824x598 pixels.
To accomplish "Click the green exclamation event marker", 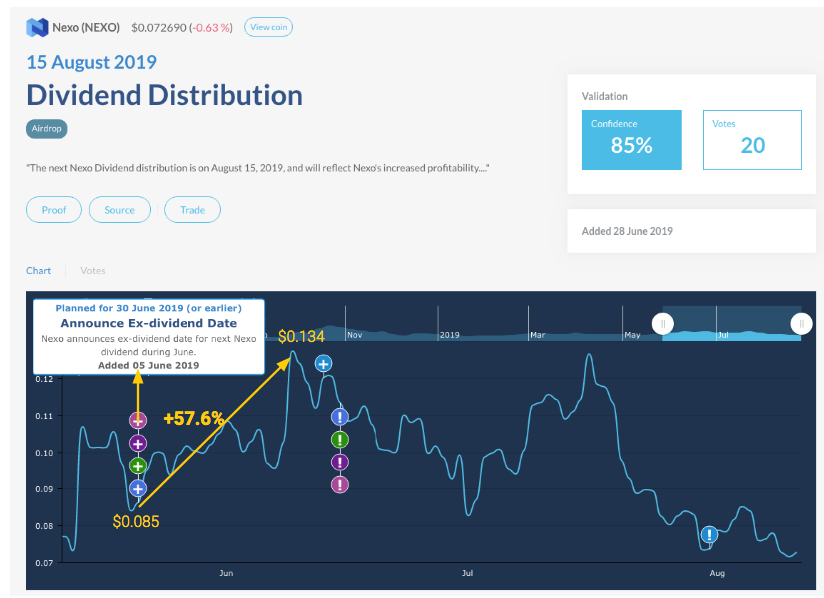I will pos(340,440).
